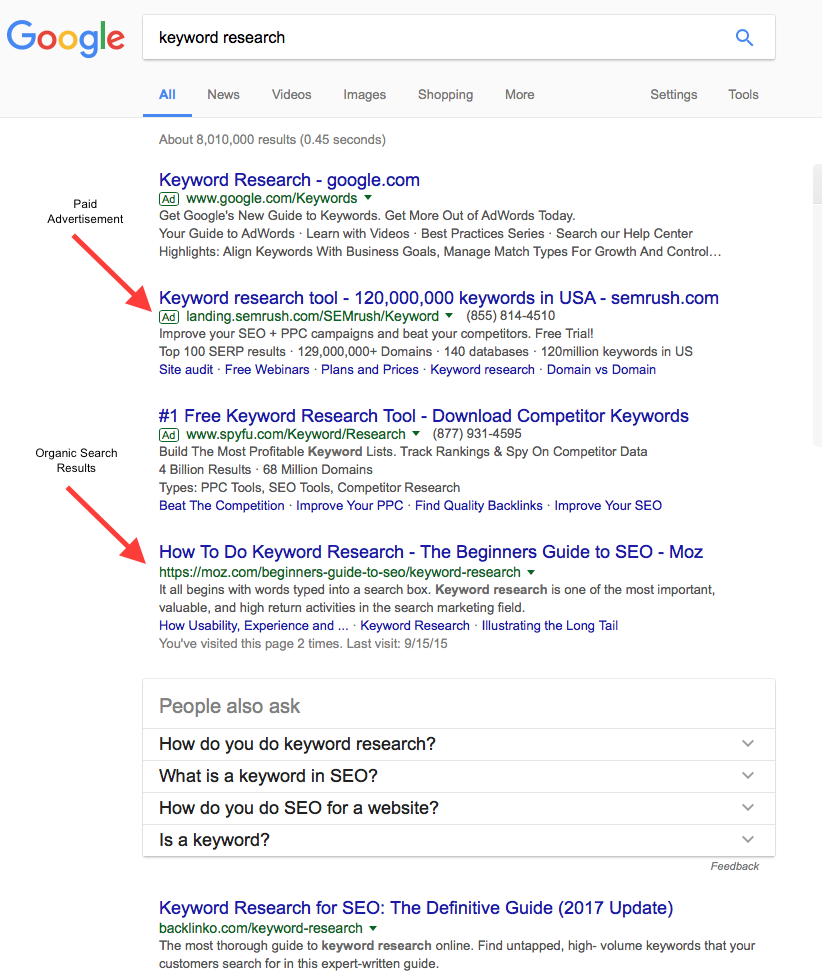Open Moz 'How To Do Keyword Research' result
Screen dimensions: 822x976
[x=431, y=551]
